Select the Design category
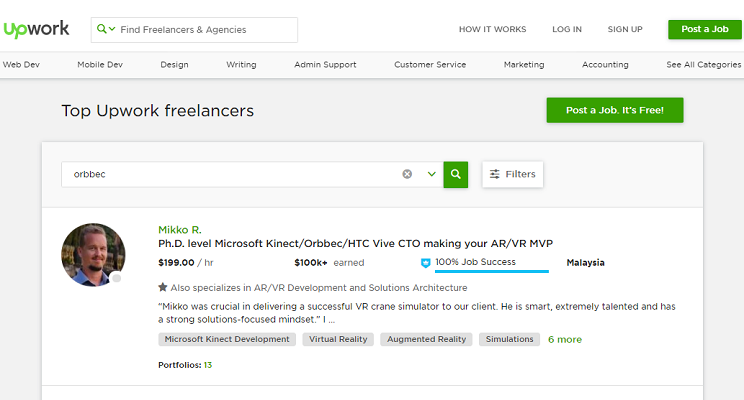This screenshot has height=400, width=744. coord(174,65)
